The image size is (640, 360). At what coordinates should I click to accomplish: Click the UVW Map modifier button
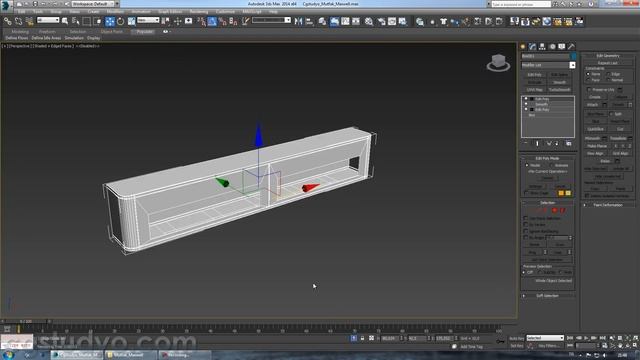[534, 90]
